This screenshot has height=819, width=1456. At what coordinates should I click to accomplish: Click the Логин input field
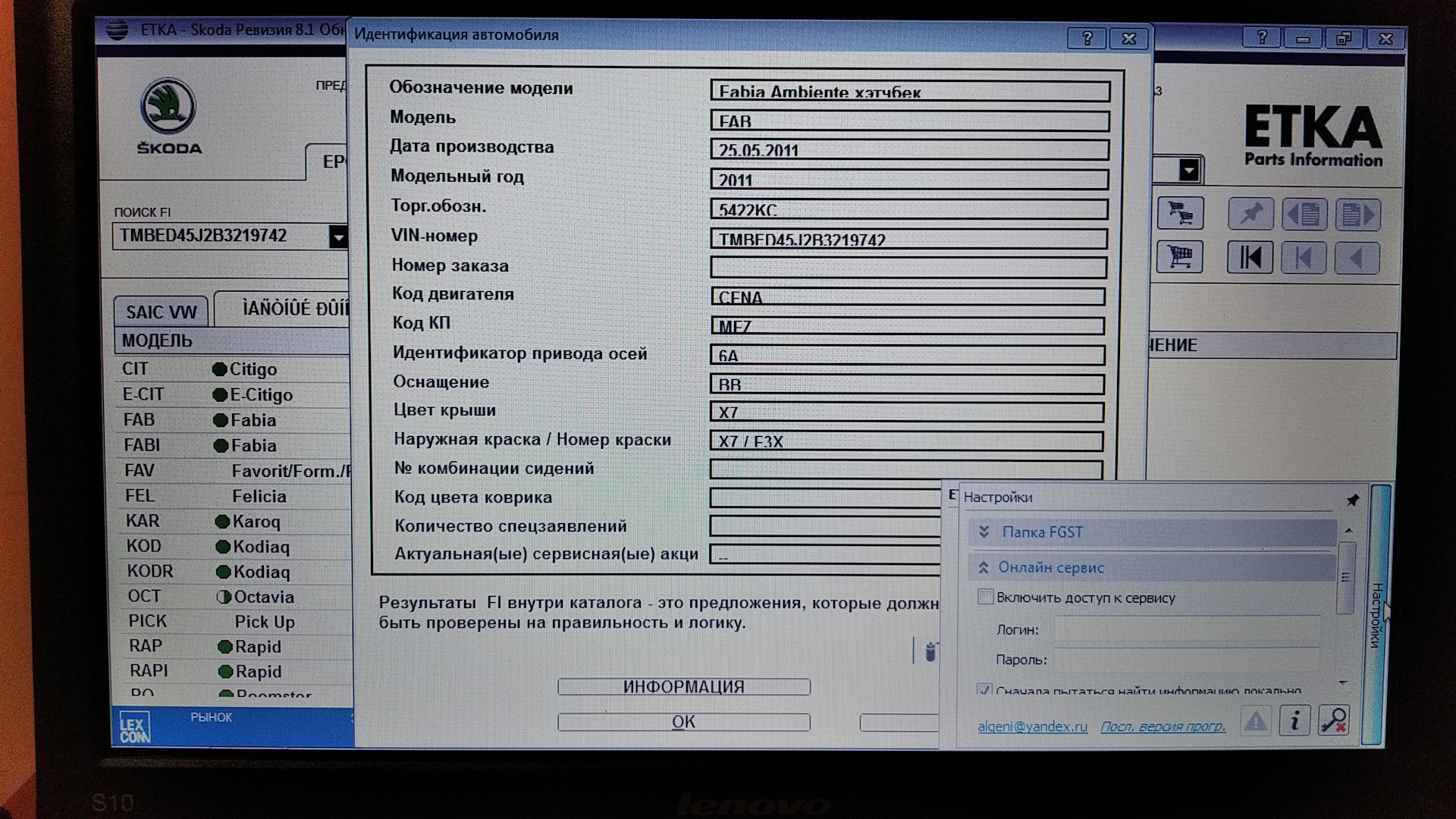pyautogui.click(x=1187, y=629)
